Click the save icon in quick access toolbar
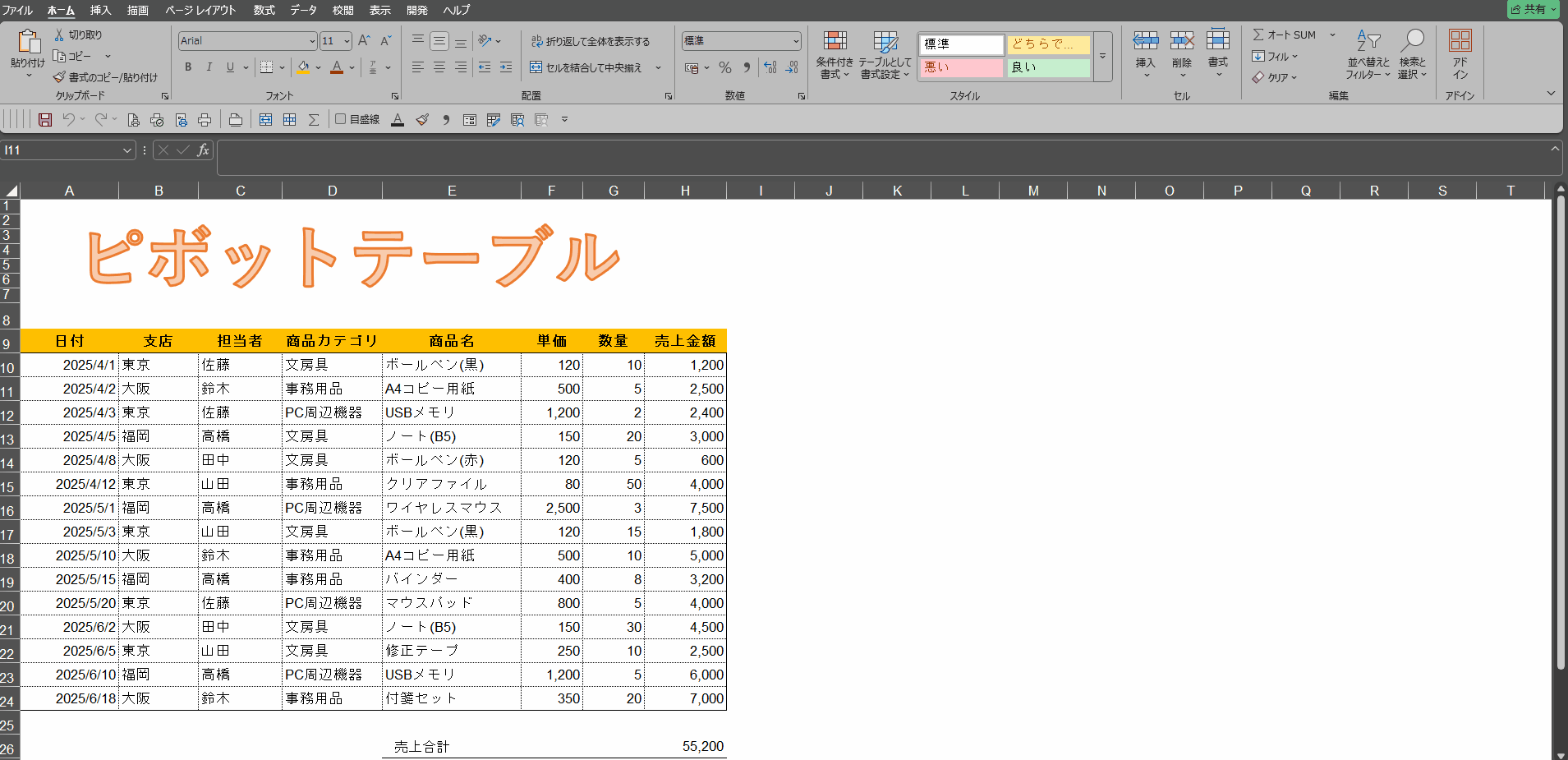 pyautogui.click(x=45, y=120)
